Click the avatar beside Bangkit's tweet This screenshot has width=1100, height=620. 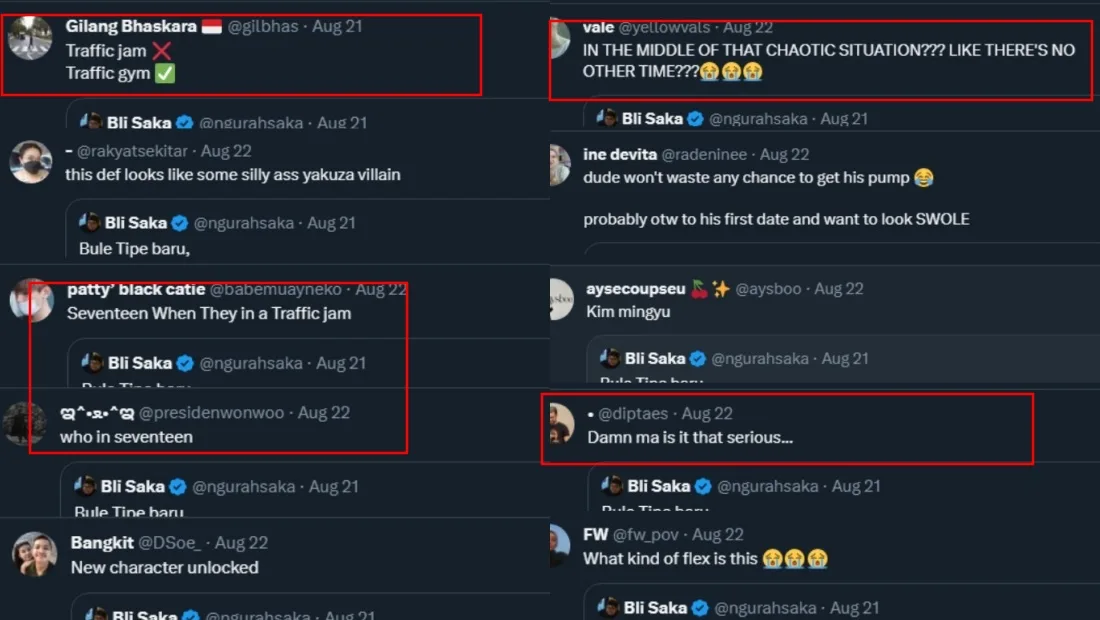pos(34,554)
